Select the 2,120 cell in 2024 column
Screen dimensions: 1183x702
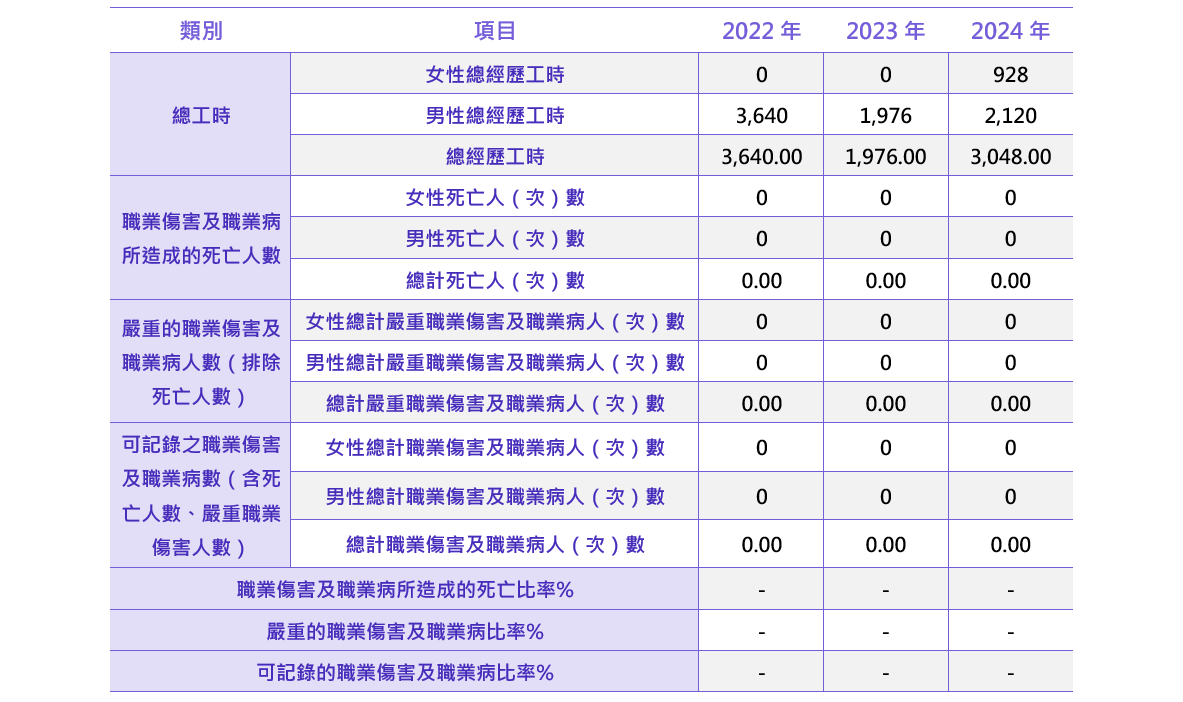pyautogui.click(x=1010, y=116)
